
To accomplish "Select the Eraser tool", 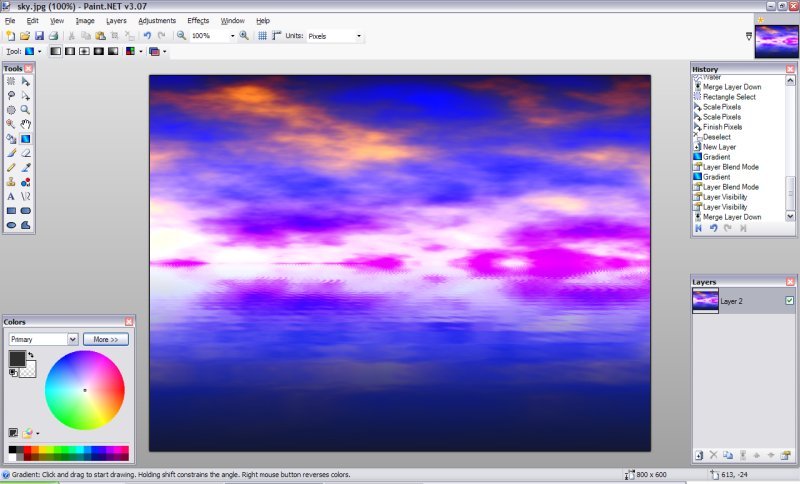I will tap(25, 153).
